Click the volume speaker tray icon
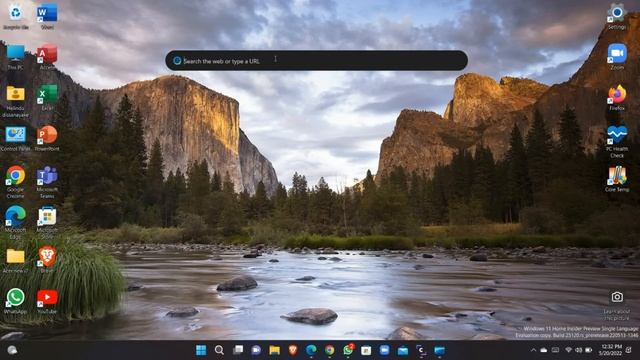The height and width of the screenshot is (360, 640). click(578, 350)
